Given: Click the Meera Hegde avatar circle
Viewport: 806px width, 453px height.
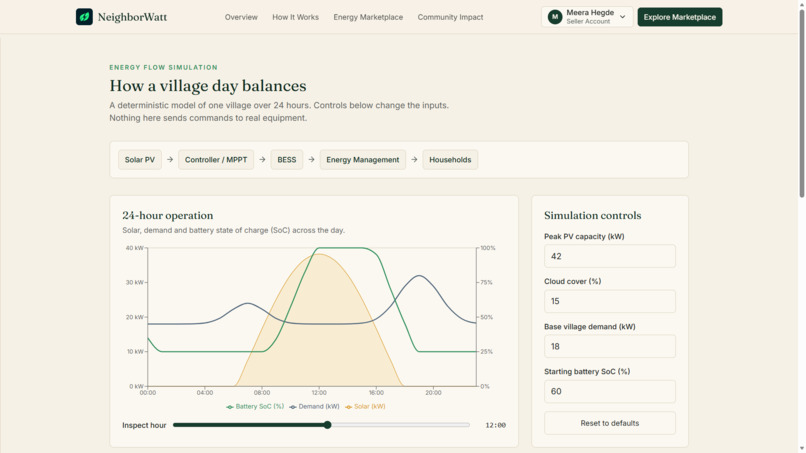Looking at the screenshot, I should [555, 17].
